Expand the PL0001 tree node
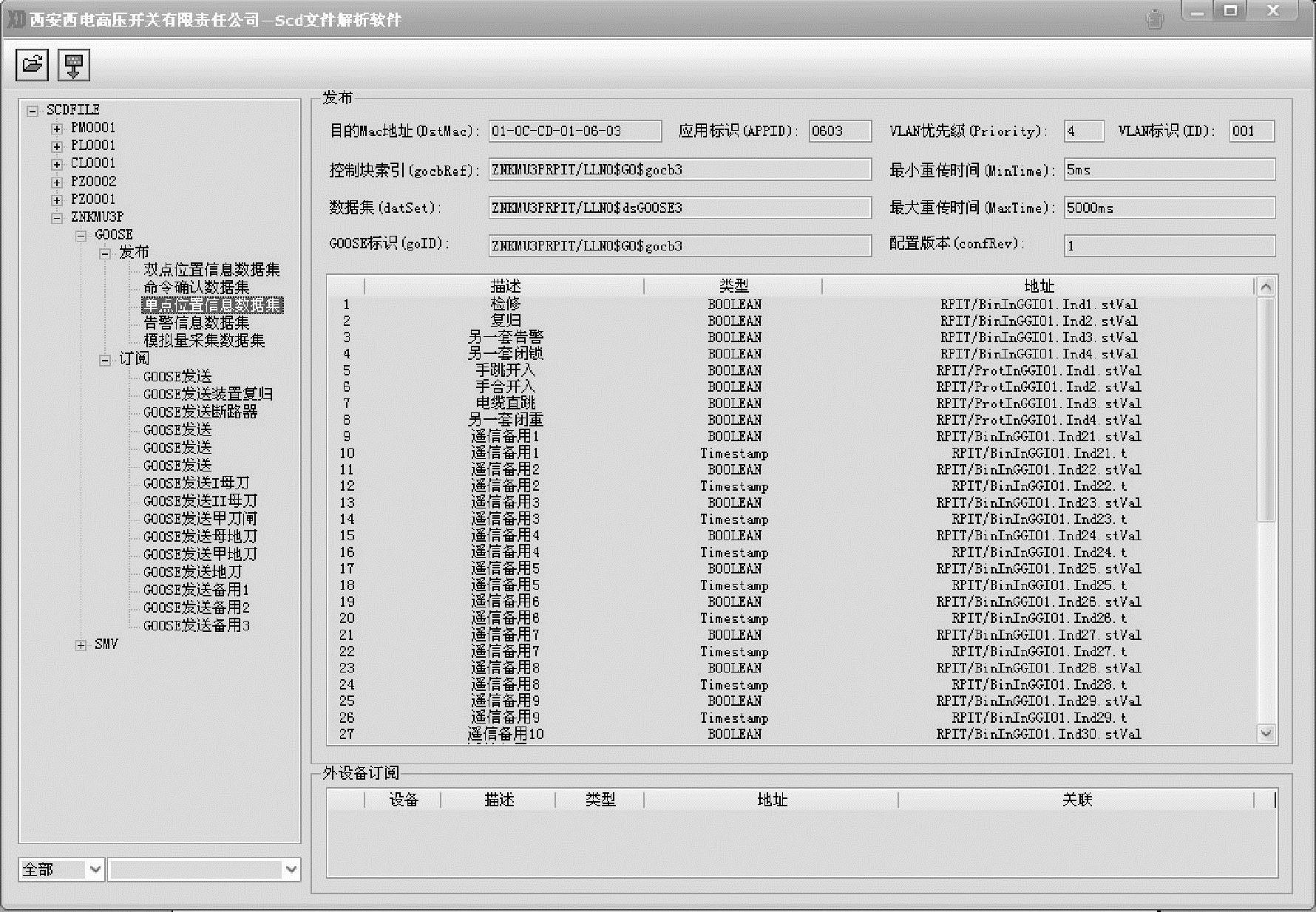The width and height of the screenshot is (1316, 912). (57, 146)
